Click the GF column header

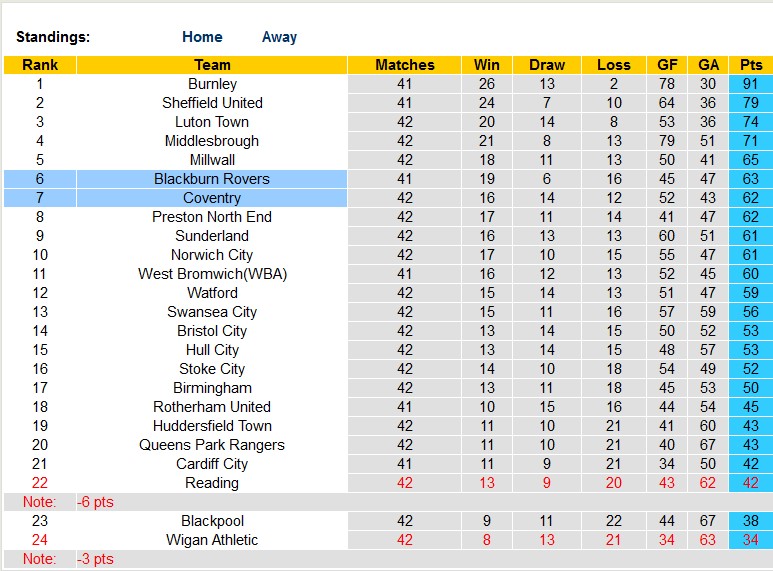click(x=667, y=65)
